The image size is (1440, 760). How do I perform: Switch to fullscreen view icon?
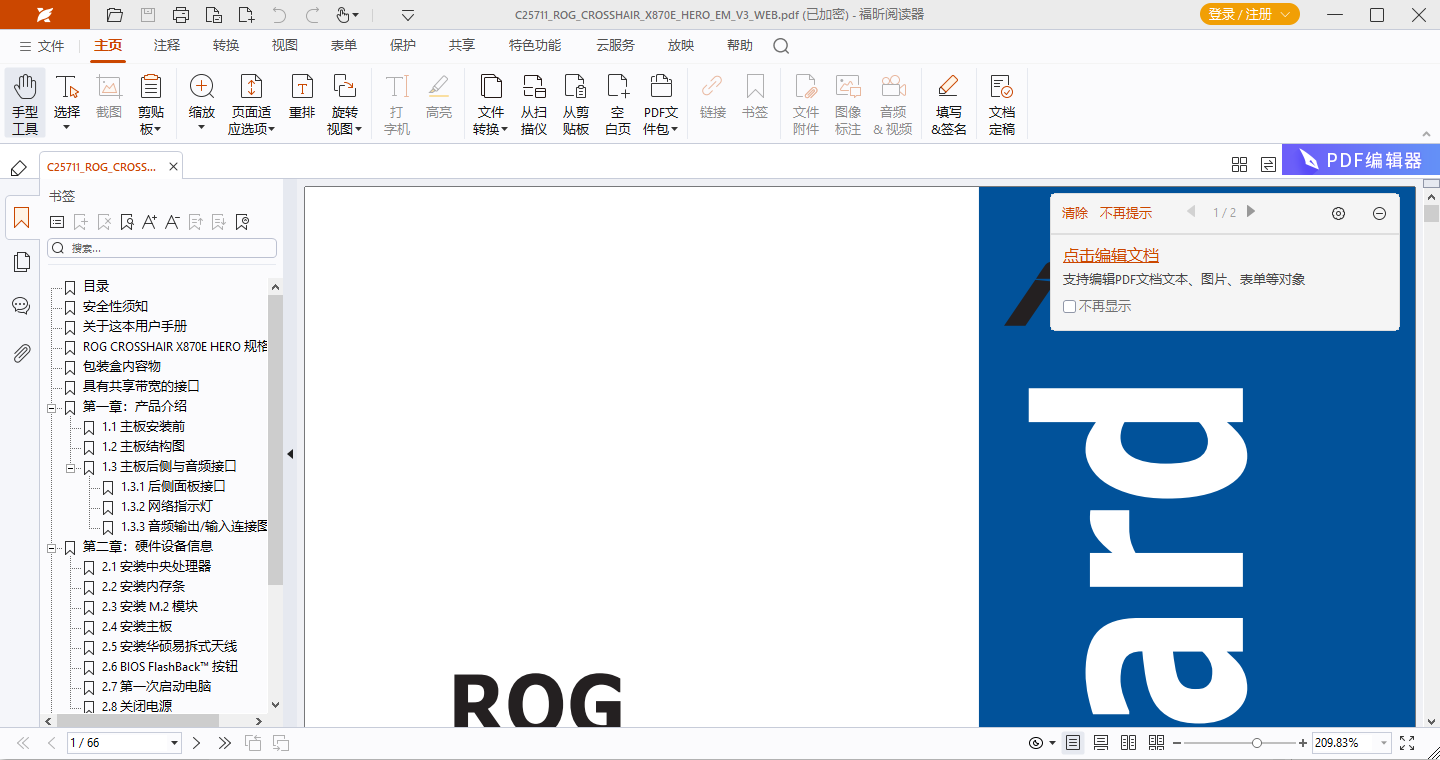pos(1407,743)
